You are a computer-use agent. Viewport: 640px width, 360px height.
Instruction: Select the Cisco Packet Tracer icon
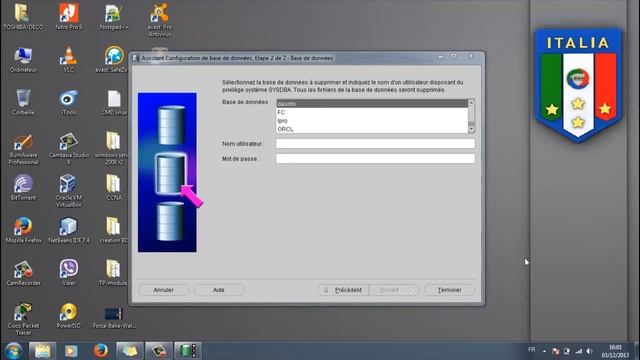(23, 319)
